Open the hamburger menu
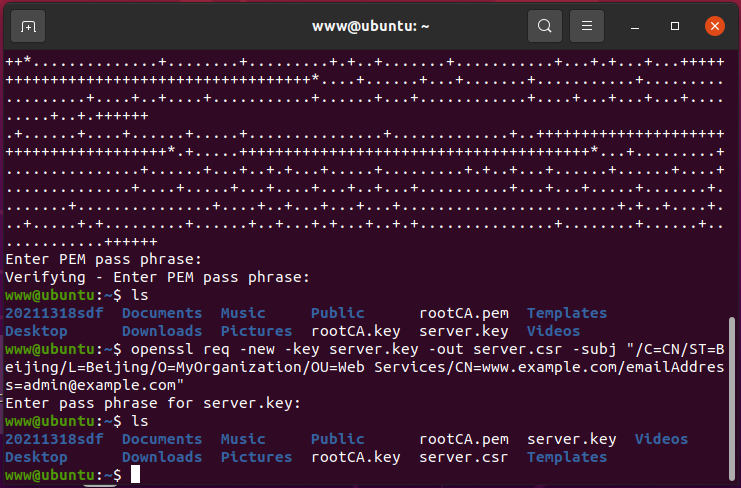 click(586, 26)
